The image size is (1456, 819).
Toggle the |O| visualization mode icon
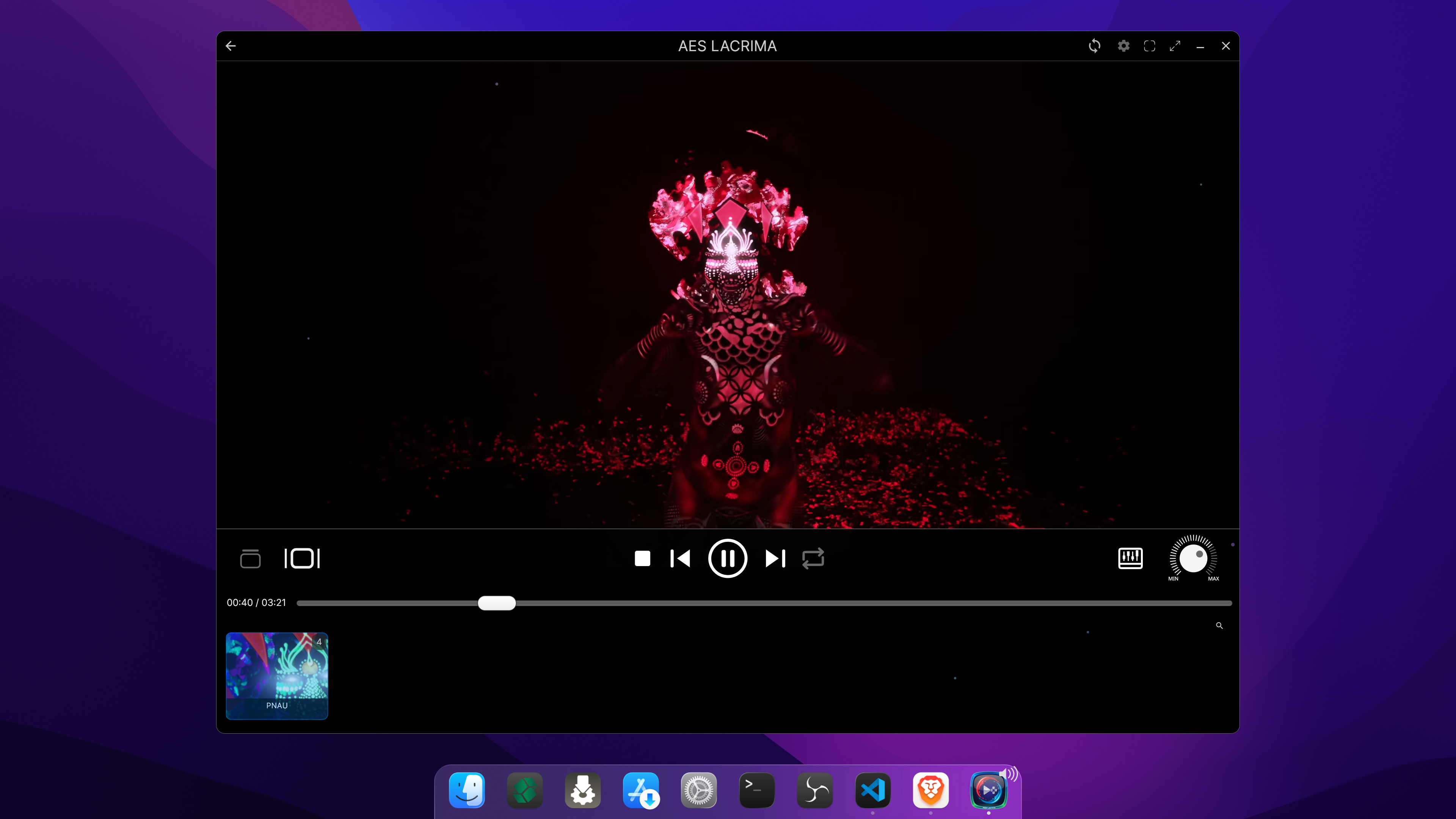pyautogui.click(x=302, y=559)
